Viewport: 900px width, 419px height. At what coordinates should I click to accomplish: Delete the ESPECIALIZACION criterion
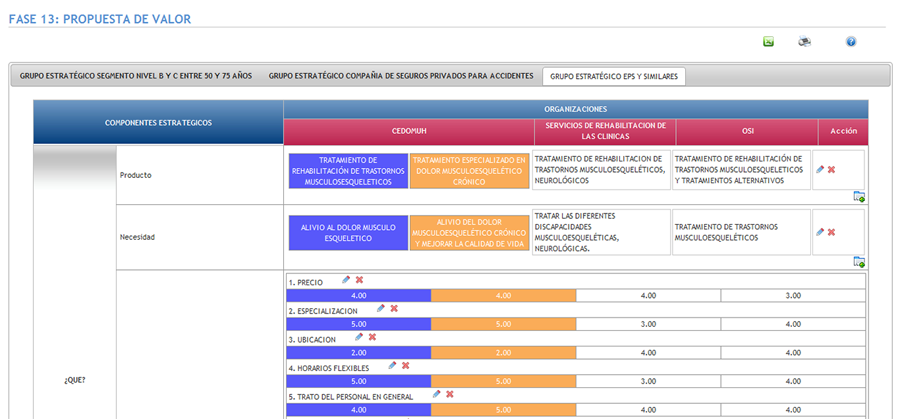point(394,308)
